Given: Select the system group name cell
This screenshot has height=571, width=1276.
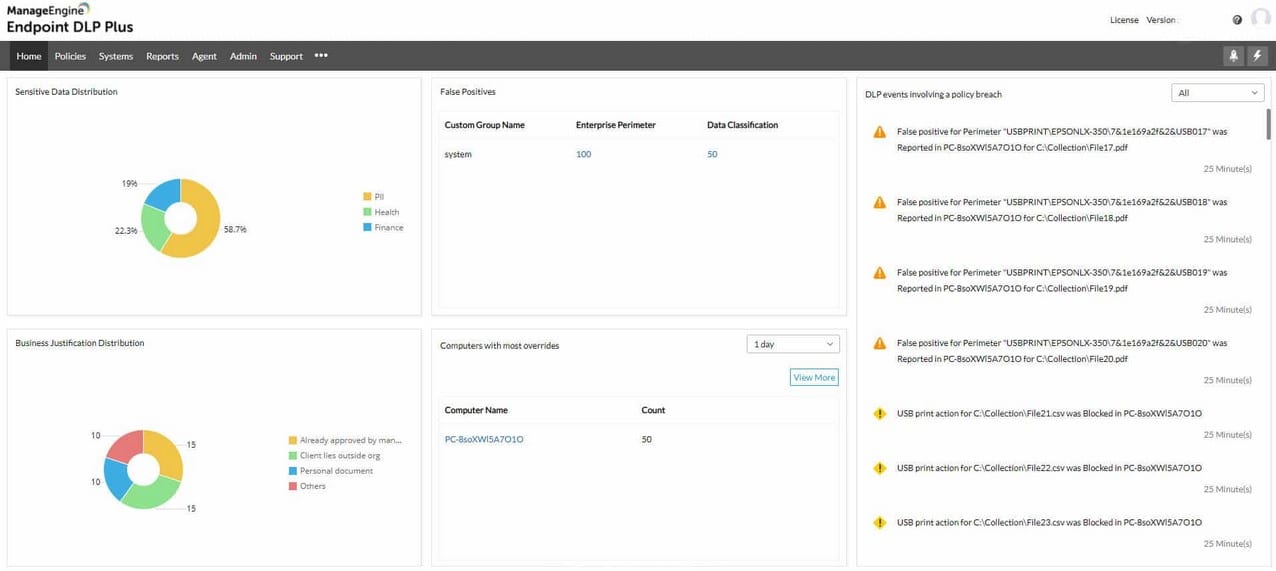Looking at the screenshot, I should (458, 154).
